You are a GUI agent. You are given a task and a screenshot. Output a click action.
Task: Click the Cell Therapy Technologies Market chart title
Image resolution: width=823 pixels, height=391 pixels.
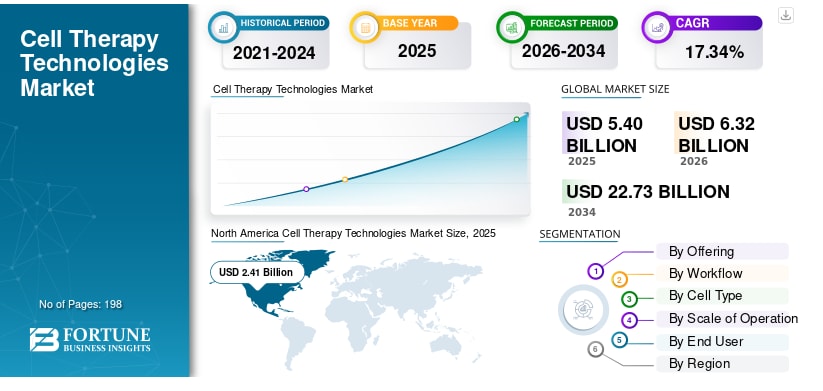(293, 89)
